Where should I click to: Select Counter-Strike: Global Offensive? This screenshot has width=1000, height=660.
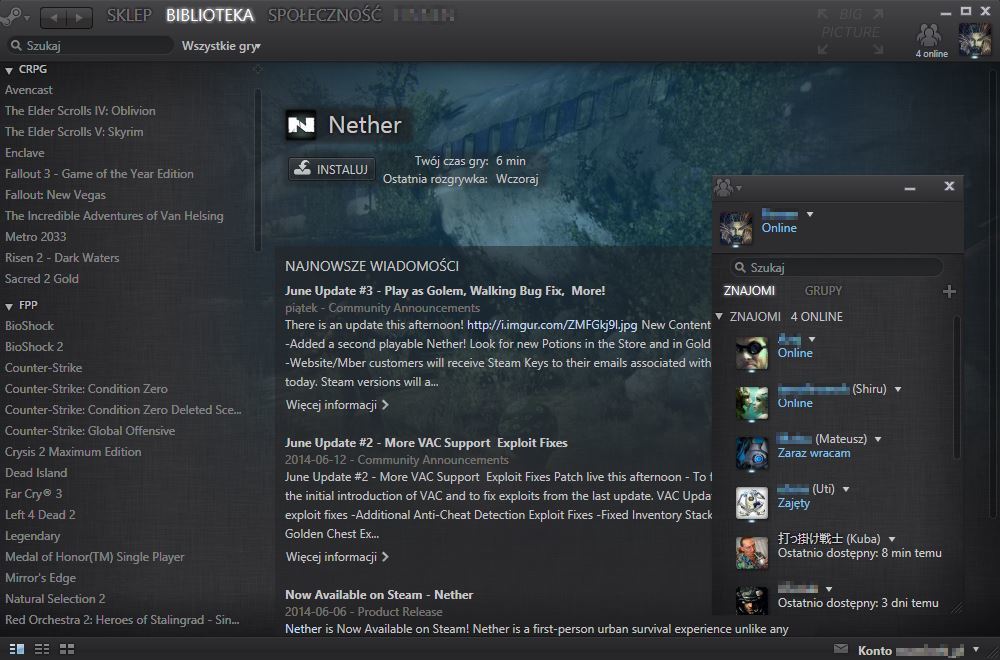(x=90, y=431)
